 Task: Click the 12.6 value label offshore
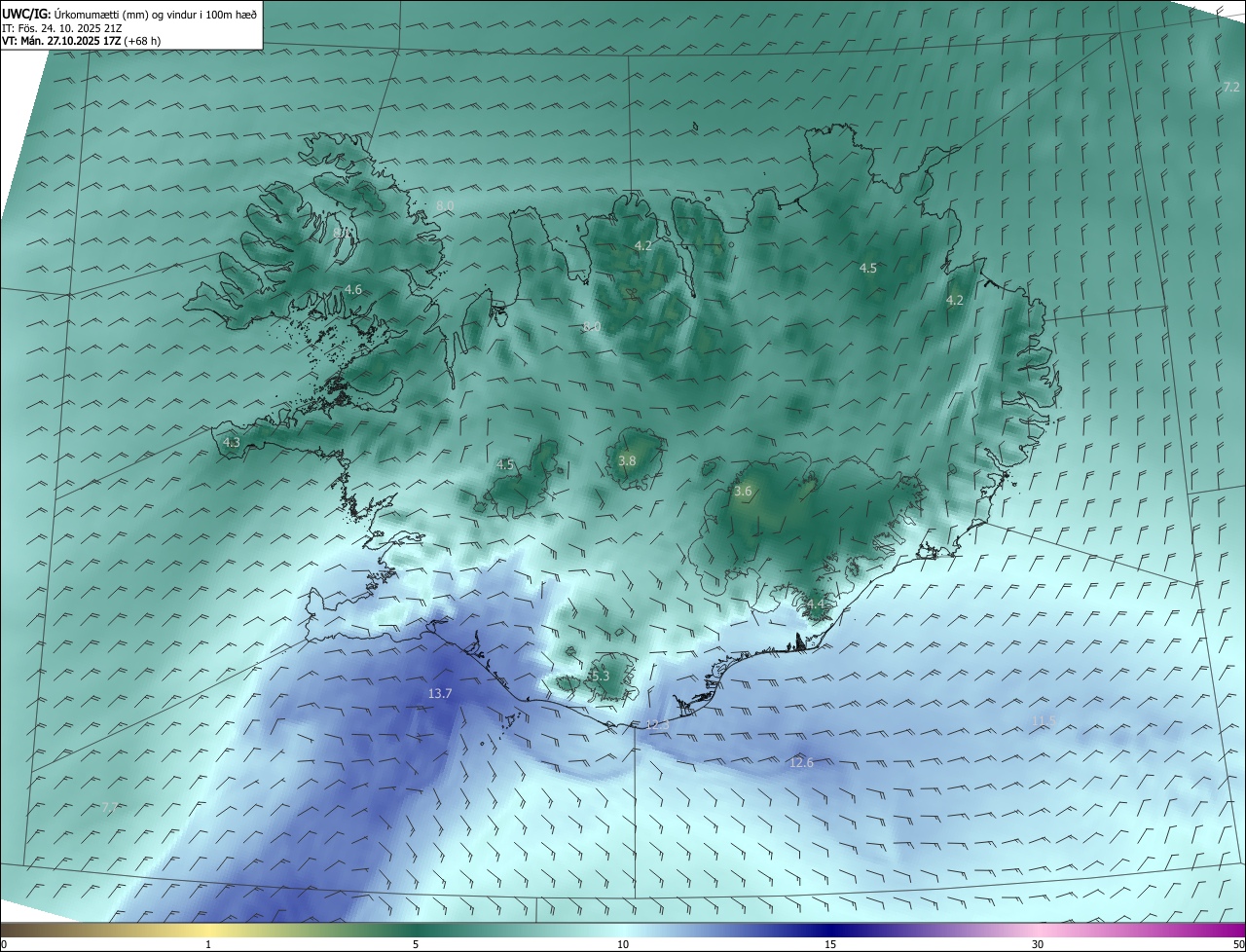[x=801, y=762]
